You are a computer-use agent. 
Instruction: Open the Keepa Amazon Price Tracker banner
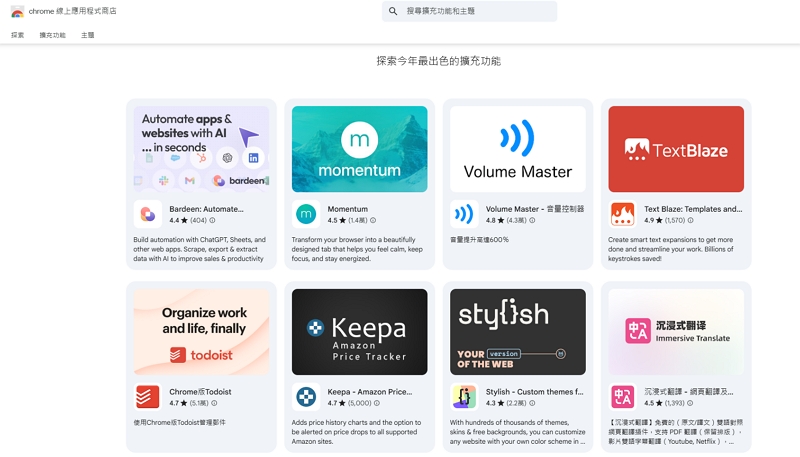click(360, 332)
